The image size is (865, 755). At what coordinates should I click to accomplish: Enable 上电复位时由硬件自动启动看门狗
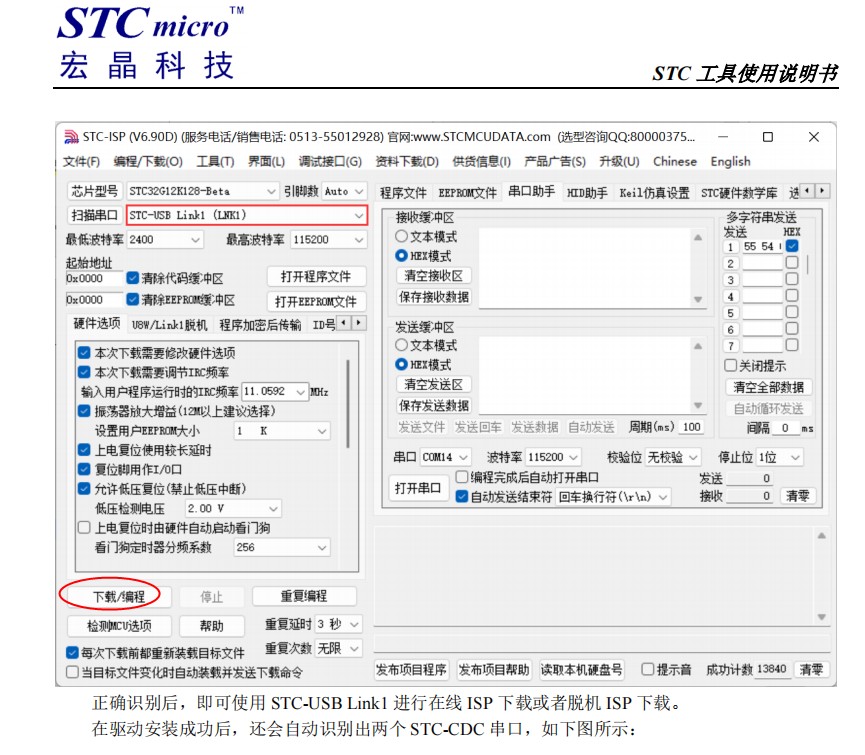[84, 528]
